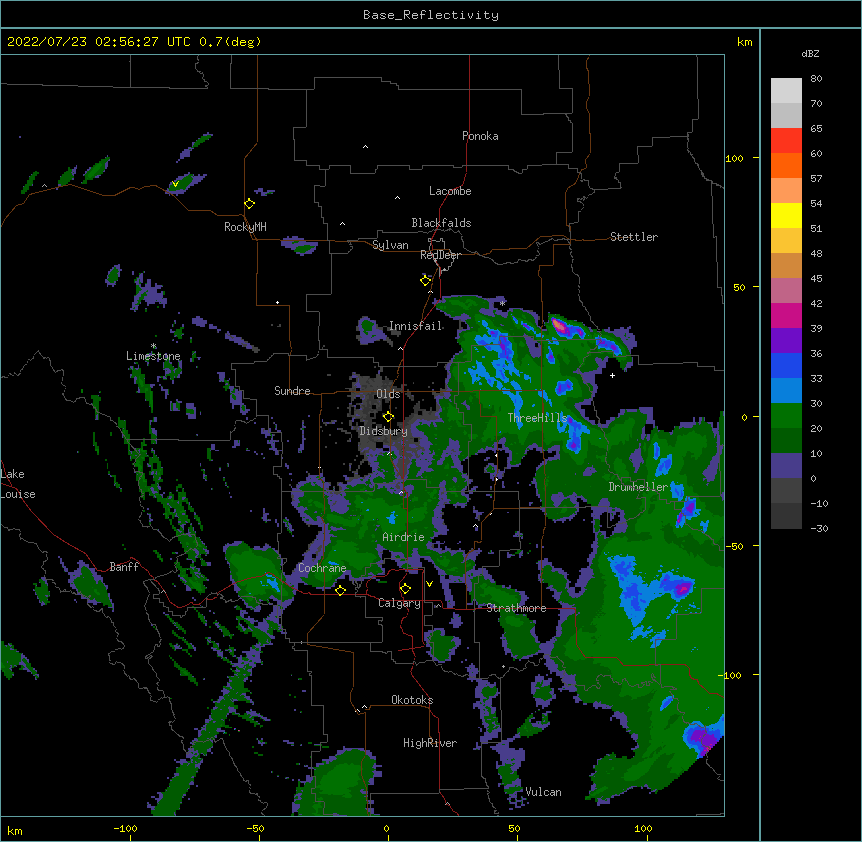This screenshot has width=862, height=842.
Task: Click the dBZ legend heading
Action: [810, 53]
